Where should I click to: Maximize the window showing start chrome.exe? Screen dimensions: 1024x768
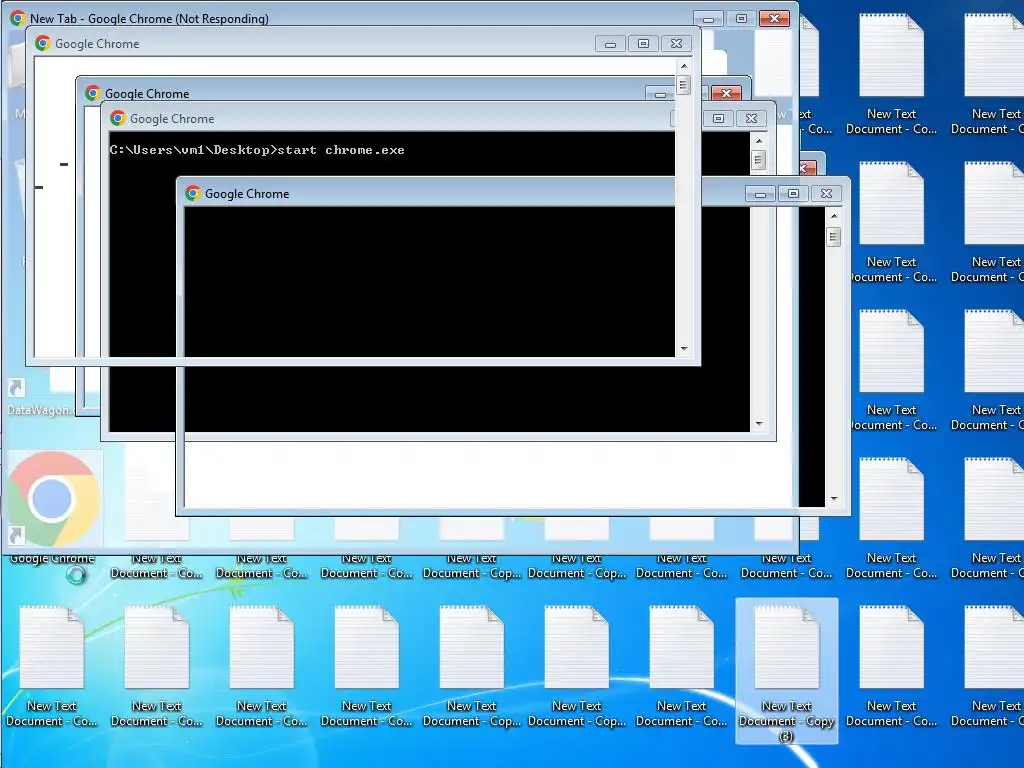tap(718, 118)
